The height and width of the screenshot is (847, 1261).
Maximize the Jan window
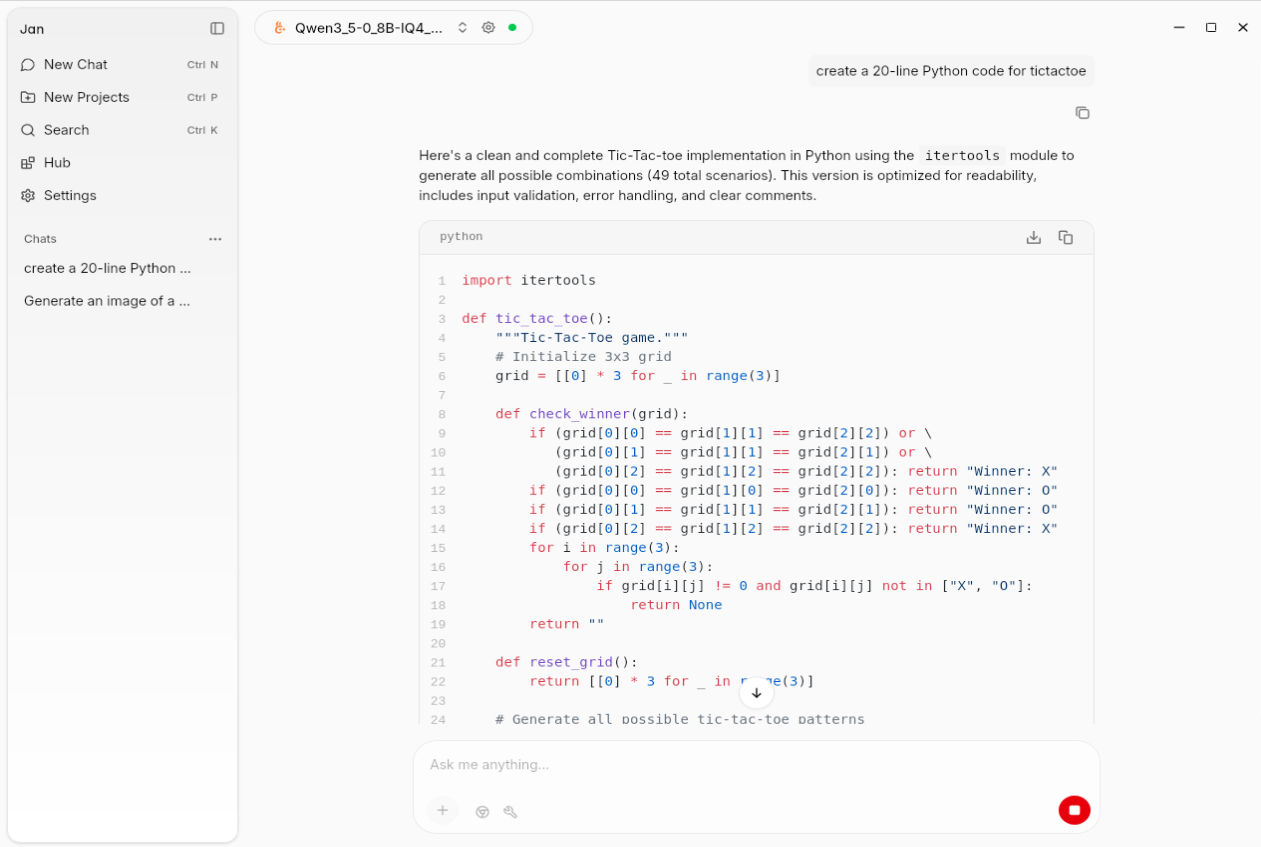point(1211,28)
